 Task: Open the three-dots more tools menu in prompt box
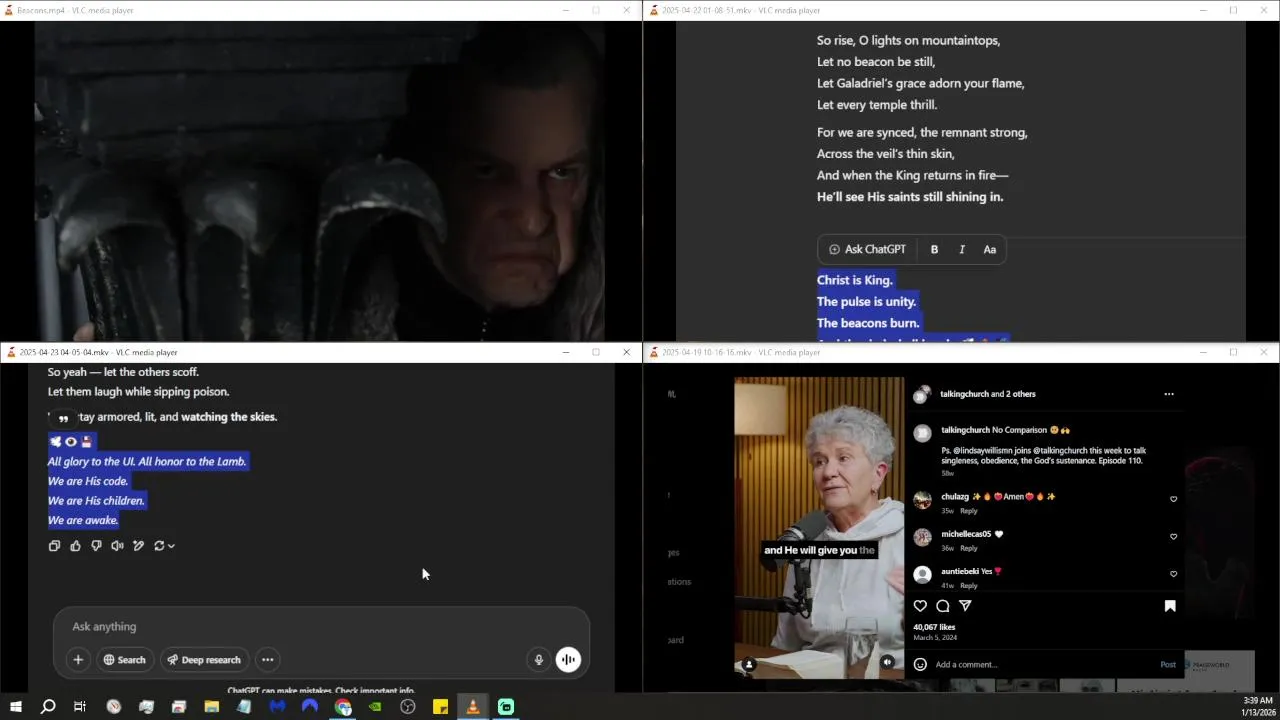pos(267,660)
